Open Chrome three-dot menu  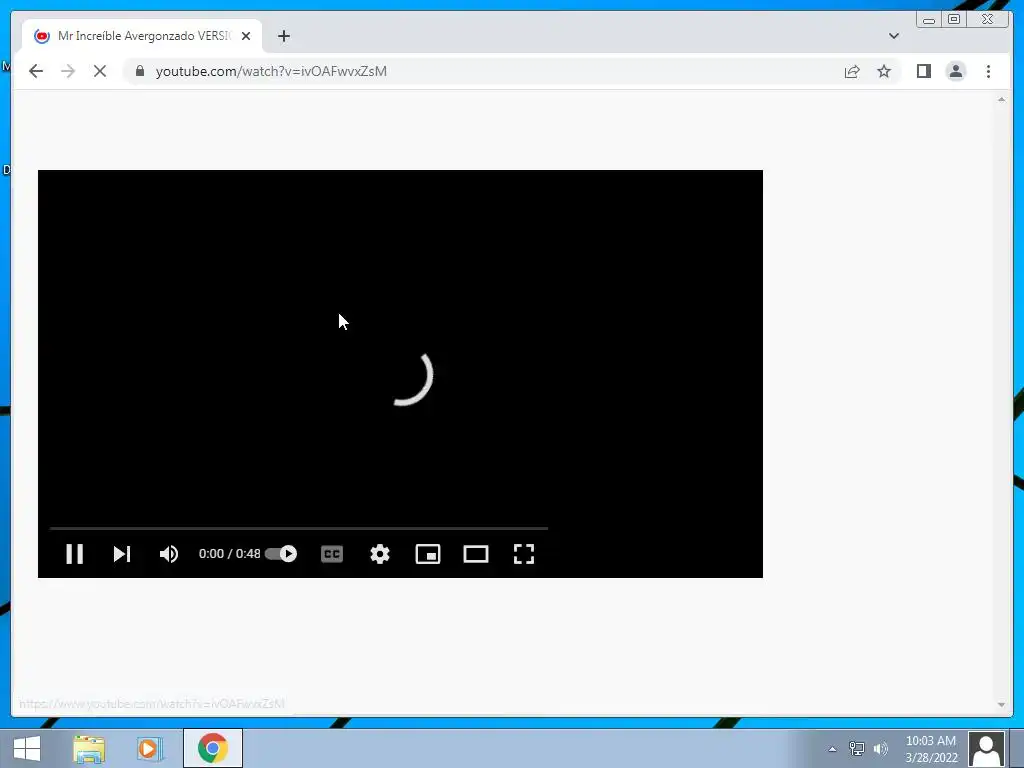988,71
